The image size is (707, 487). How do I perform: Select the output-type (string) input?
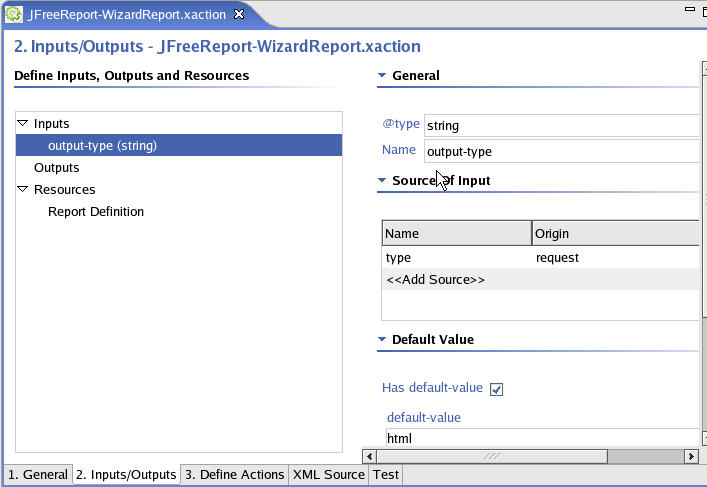tap(179, 145)
